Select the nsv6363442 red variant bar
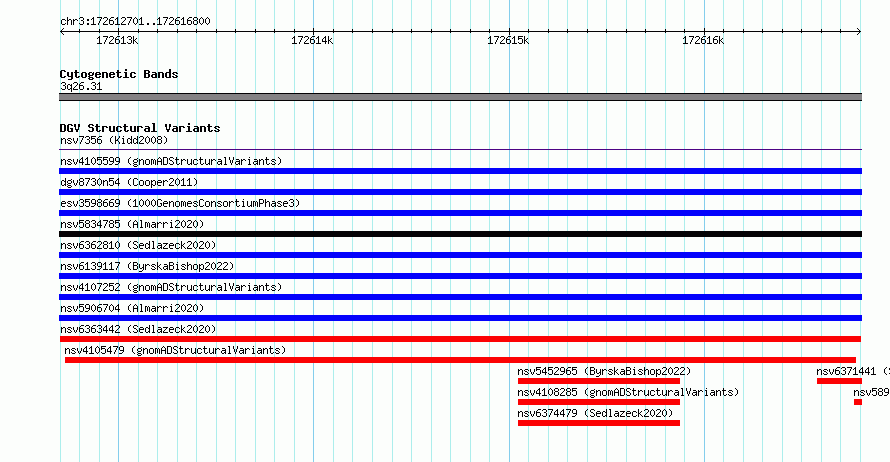The width and height of the screenshot is (890, 462). pos(460,339)
